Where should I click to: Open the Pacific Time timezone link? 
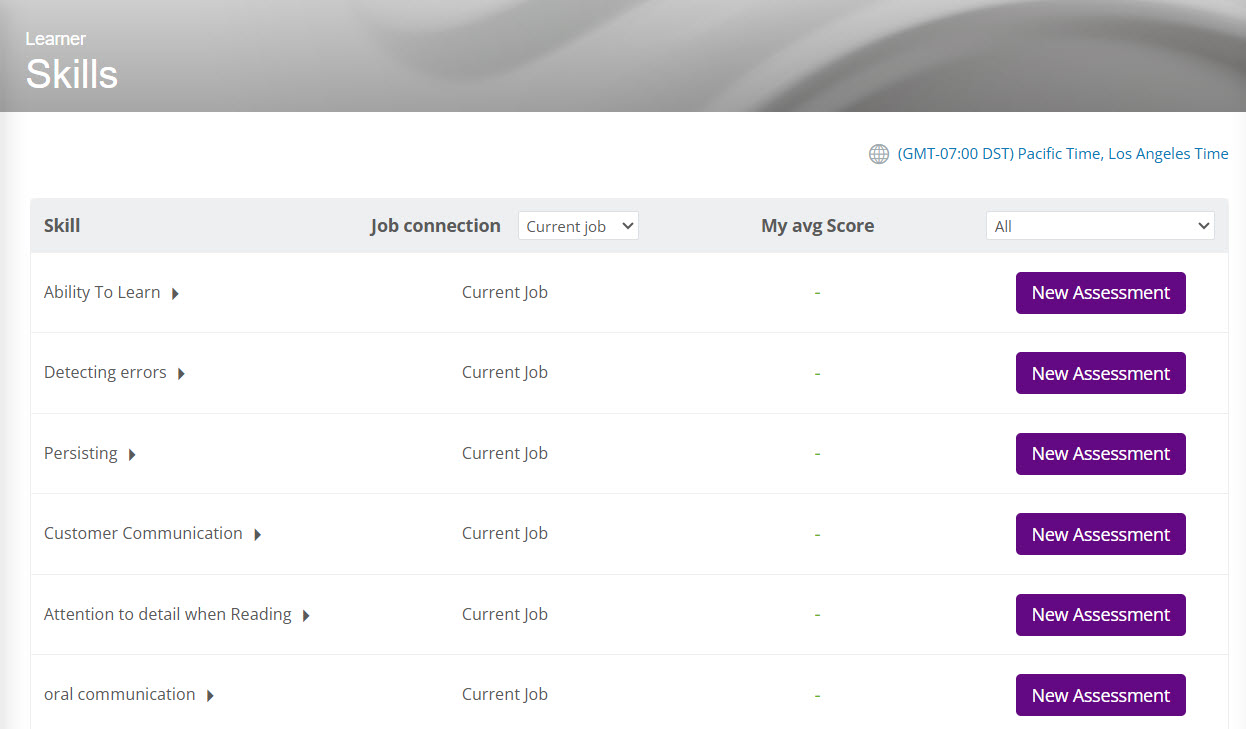(1063, 154)
